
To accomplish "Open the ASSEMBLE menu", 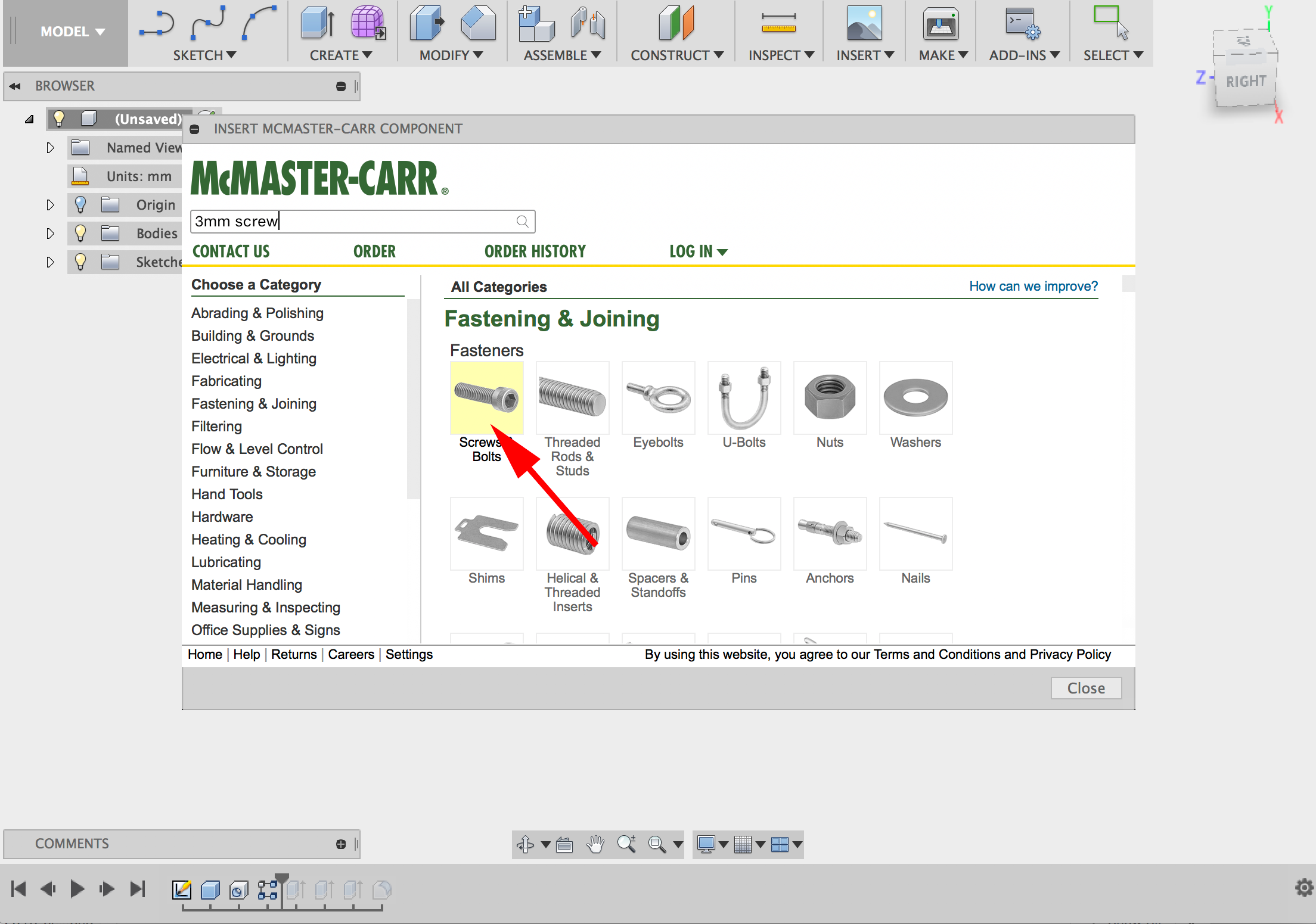I will [562, 55].
